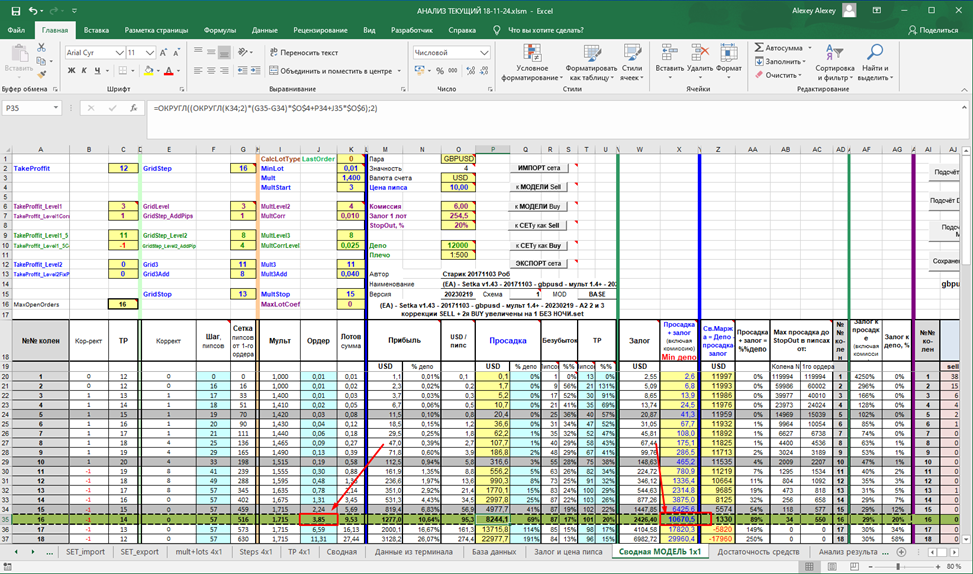Switch to Достаточность средств sheet tab
The width and height of the screenshot is (973, 574).
coord(758,552)
